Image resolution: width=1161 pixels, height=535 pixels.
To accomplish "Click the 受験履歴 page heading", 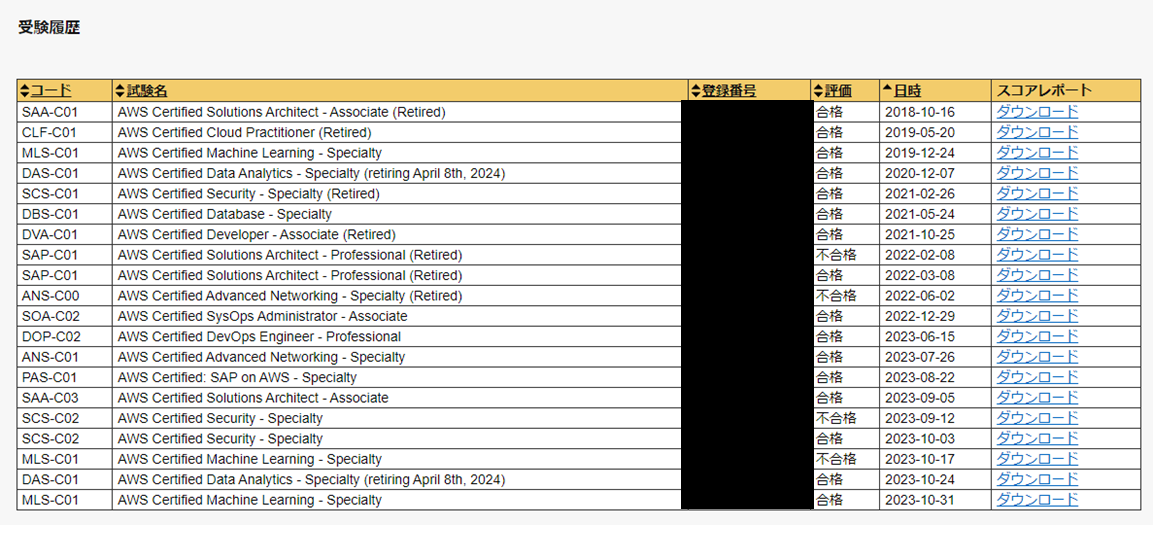I will [49, 28].
